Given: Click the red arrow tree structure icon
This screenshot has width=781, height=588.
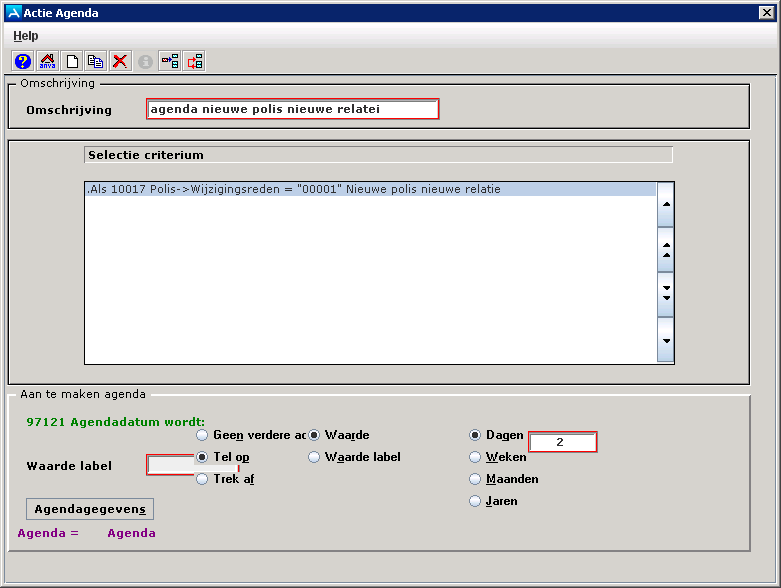Looking at the screenshot, I should click(x=194, y=61).
